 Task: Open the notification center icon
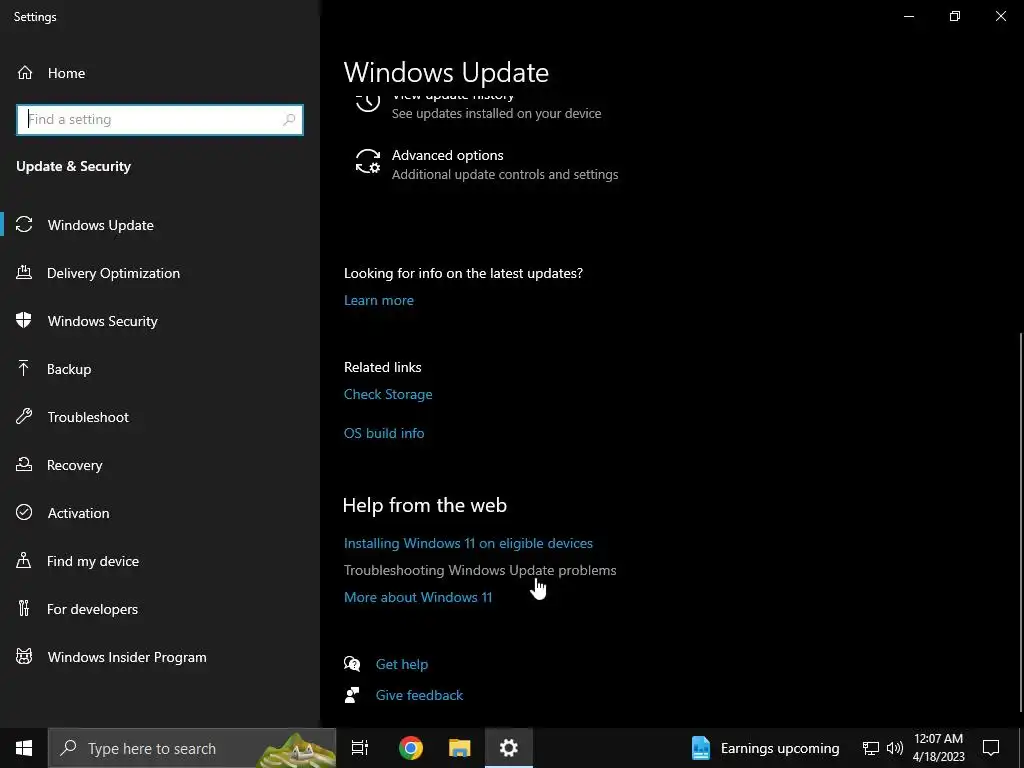click(x=991, y=748)
